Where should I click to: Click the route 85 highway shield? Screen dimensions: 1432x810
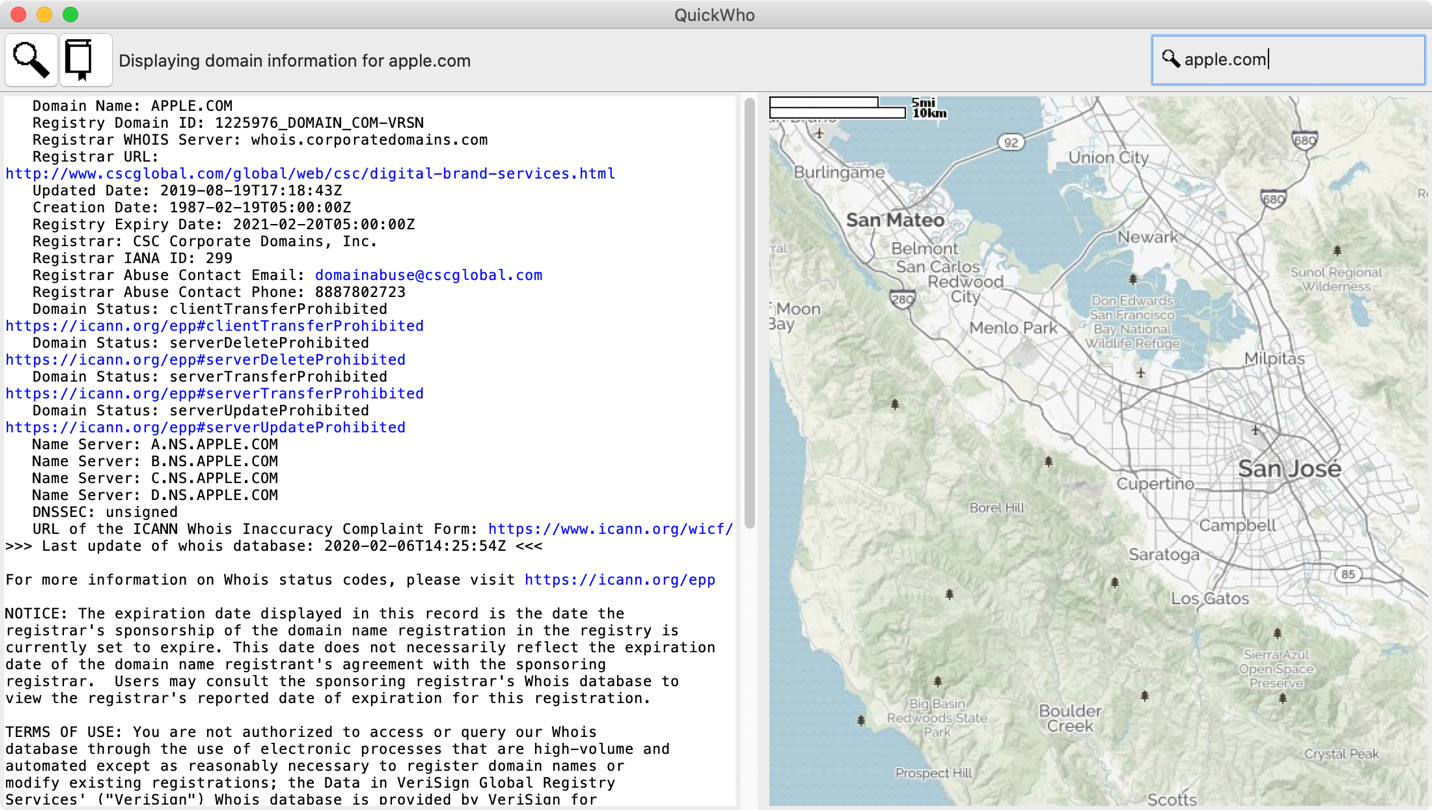click(1348, 575)
